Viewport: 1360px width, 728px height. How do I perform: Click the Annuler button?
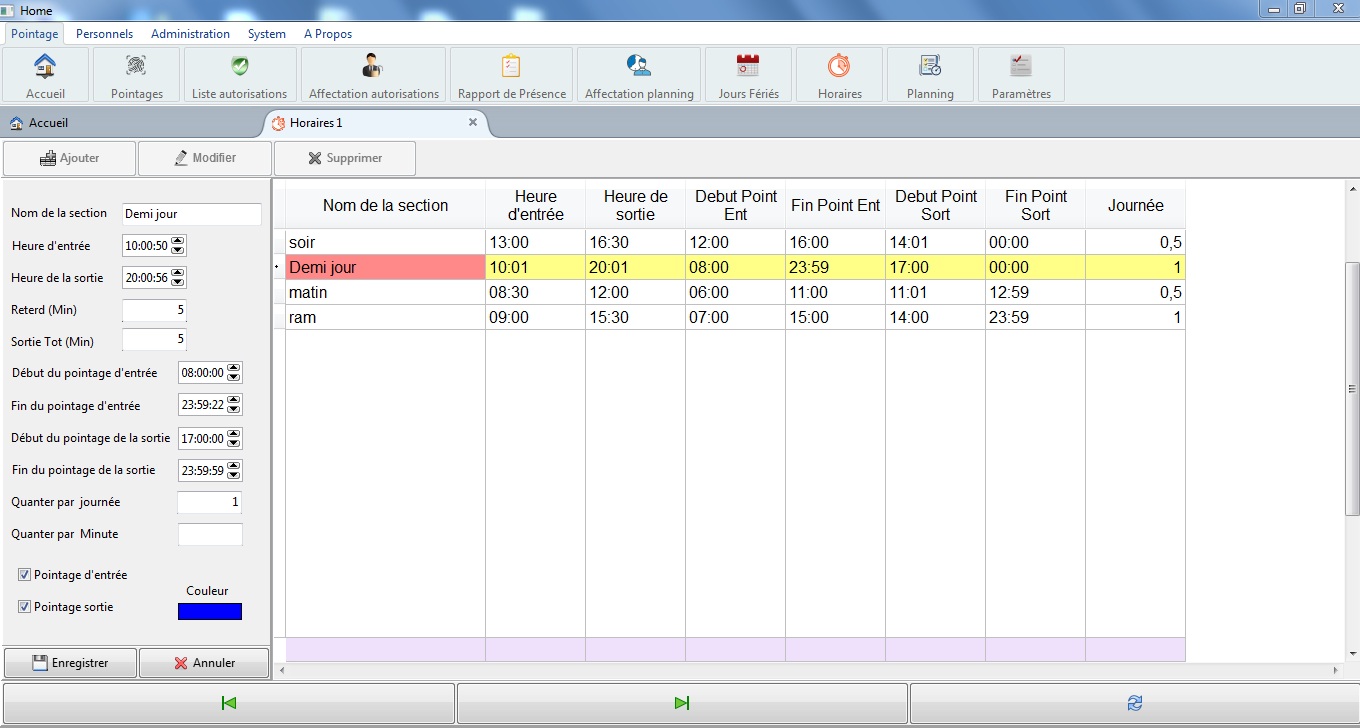point(204,663)
